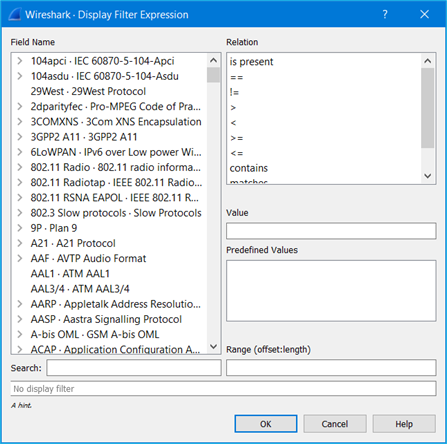Confirm with the OK button

click(x=266, y=424)
